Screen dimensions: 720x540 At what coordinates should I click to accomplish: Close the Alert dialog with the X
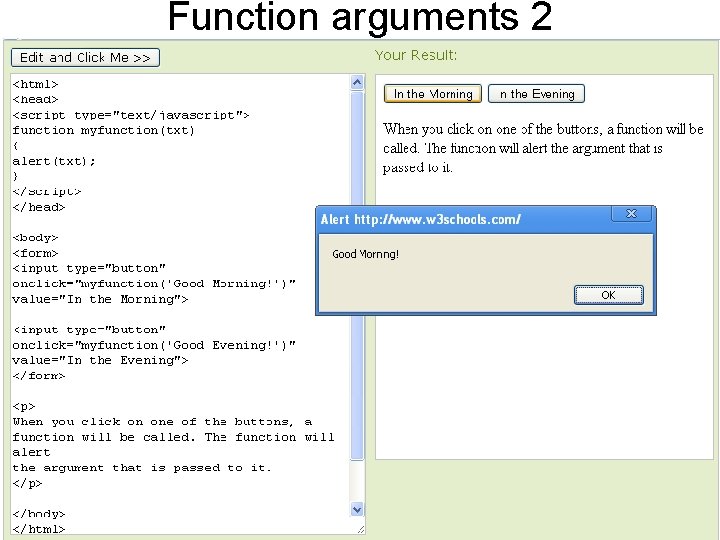coord(631,214)
